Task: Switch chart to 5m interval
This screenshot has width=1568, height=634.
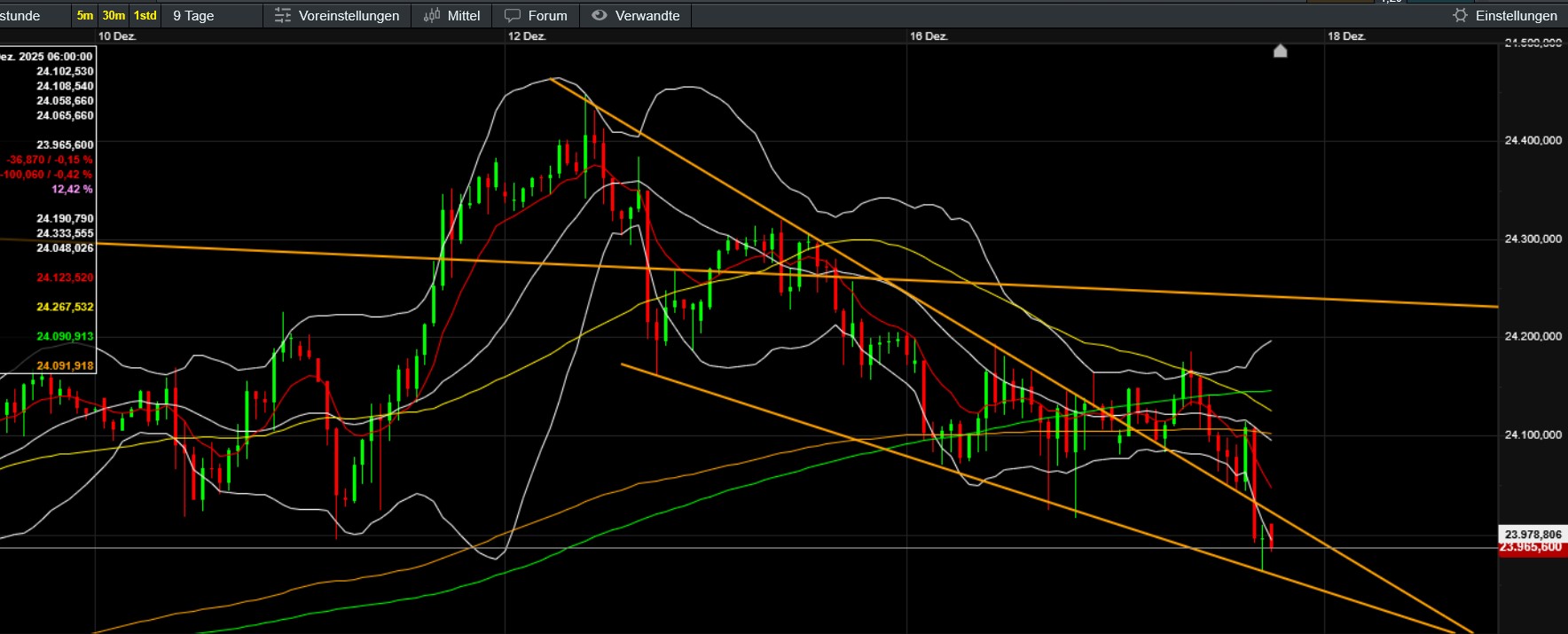Action: pyautogui.click(x=84, y=15)
